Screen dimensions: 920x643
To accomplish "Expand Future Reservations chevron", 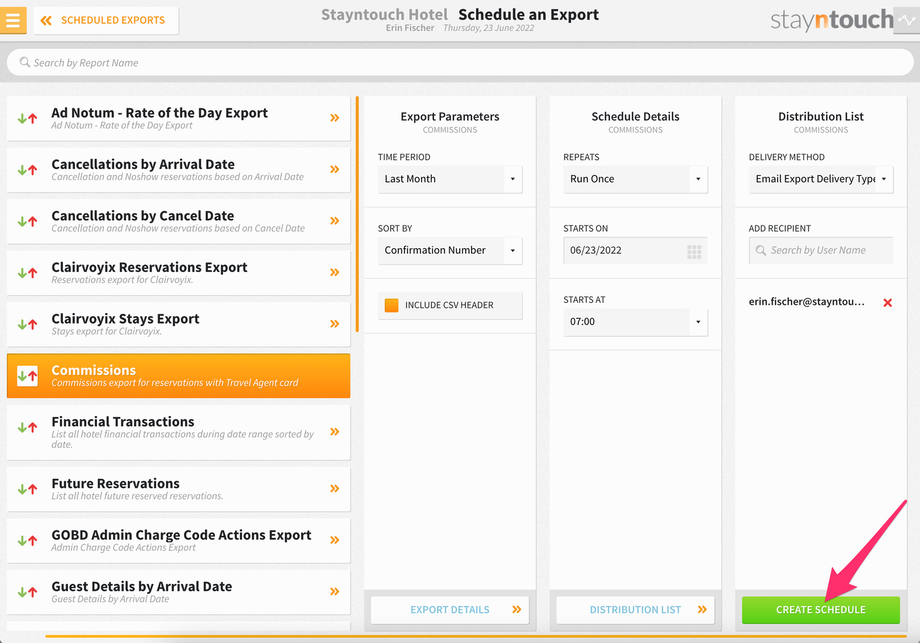I will [334, 488].
